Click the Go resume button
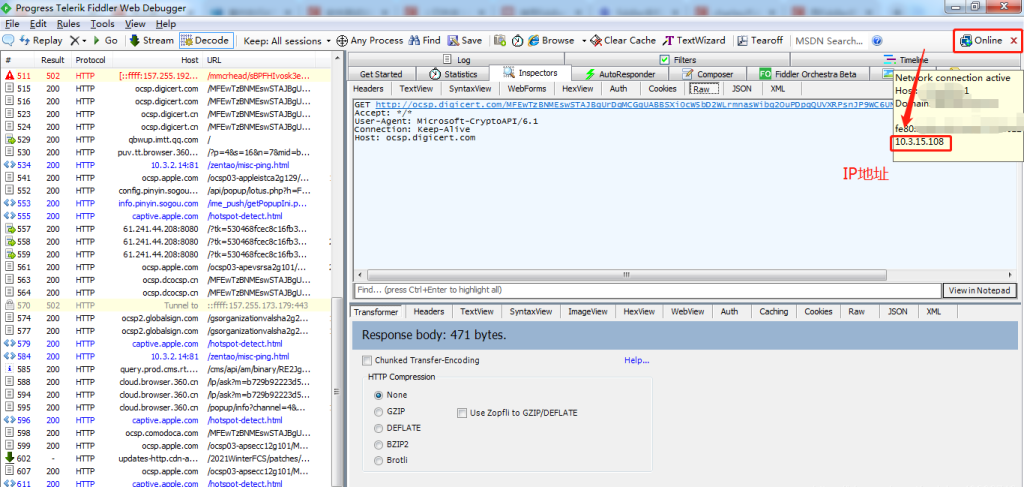 105,40
